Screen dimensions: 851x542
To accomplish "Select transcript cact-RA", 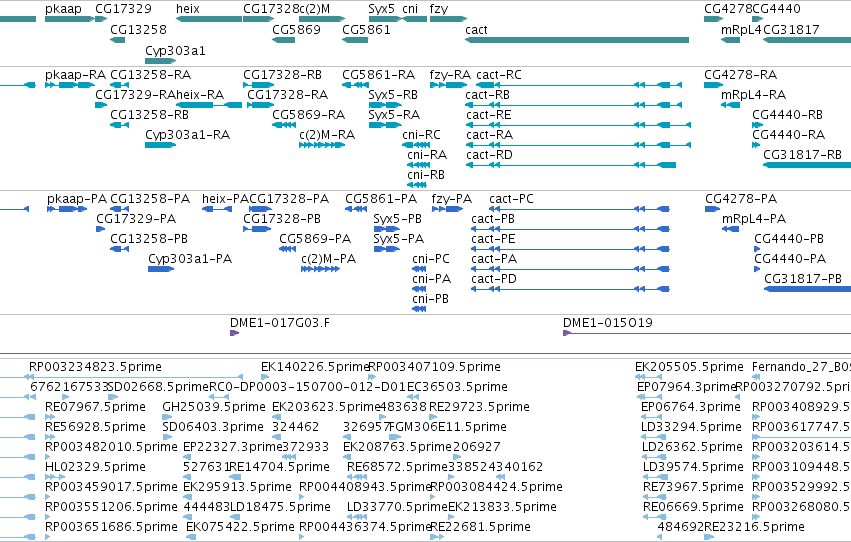I will [x=578, y=145].
